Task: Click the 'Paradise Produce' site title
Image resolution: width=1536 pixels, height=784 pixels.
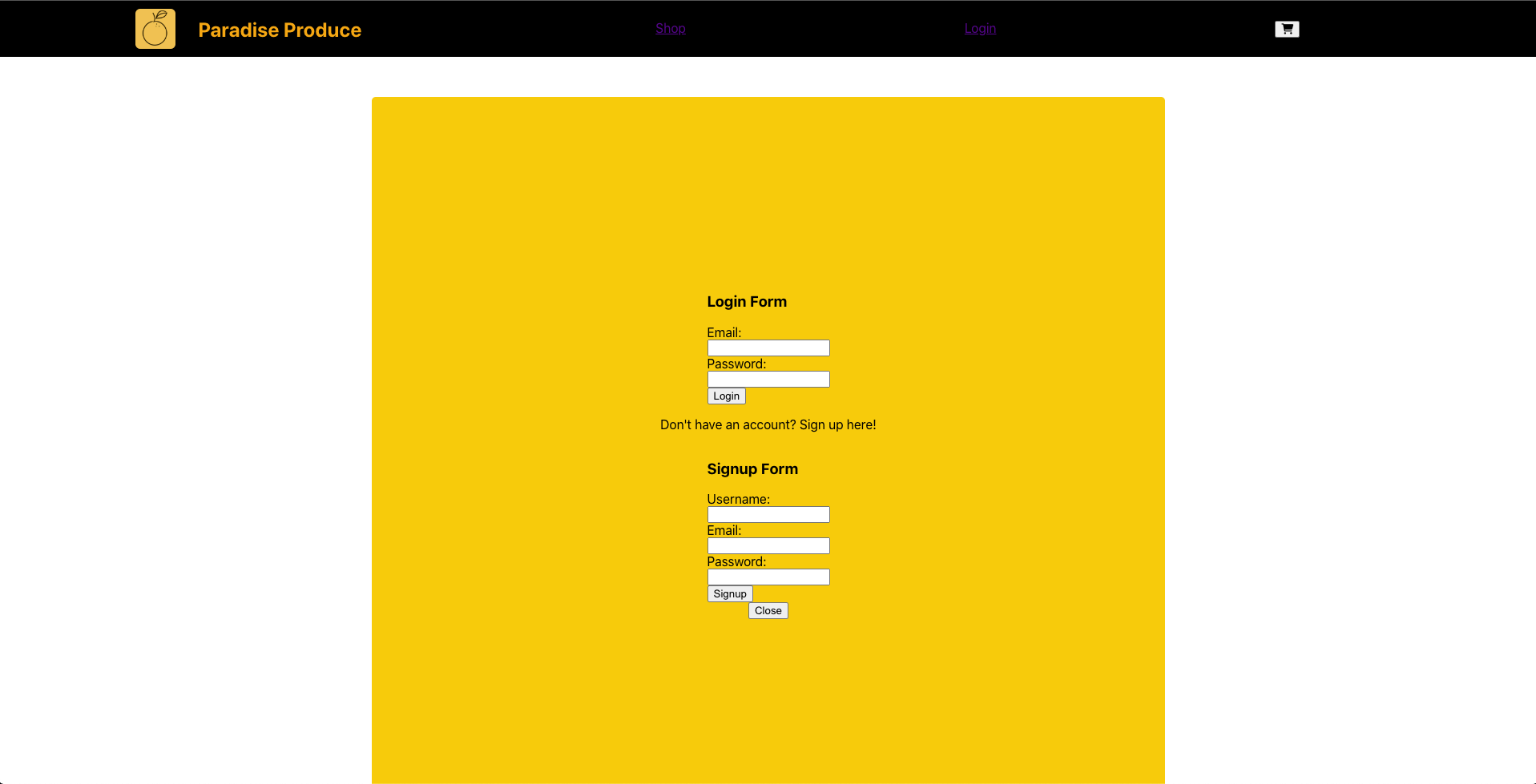Action: (280, 30)
